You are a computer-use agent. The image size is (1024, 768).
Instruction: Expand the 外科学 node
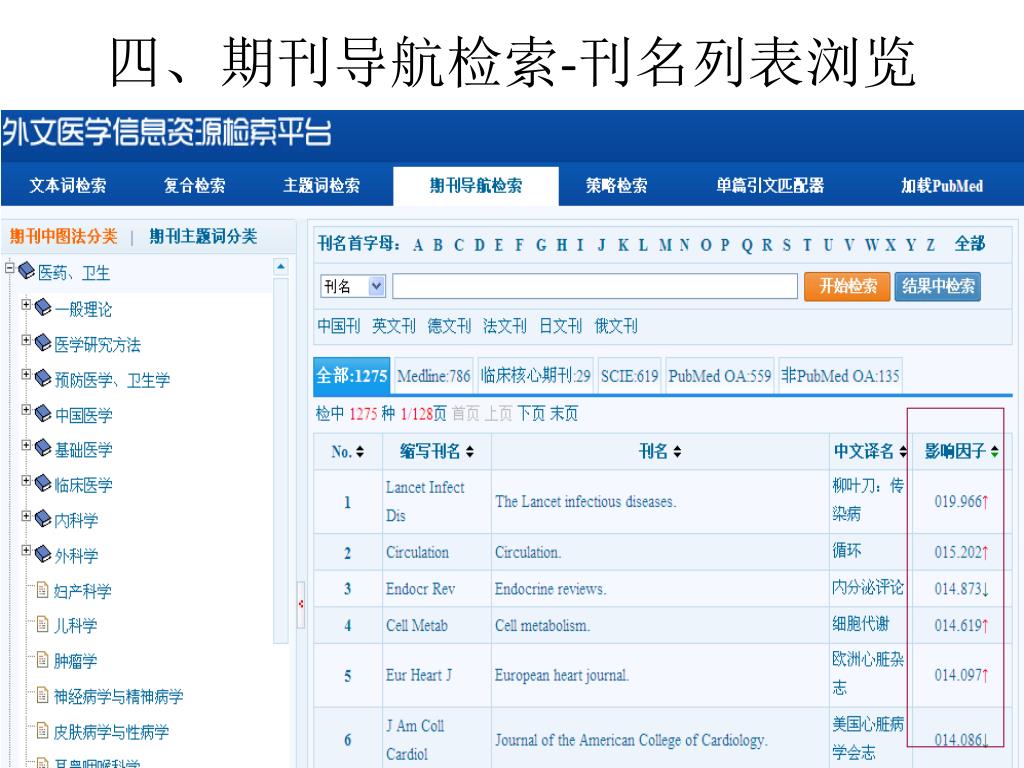point(26,551)
